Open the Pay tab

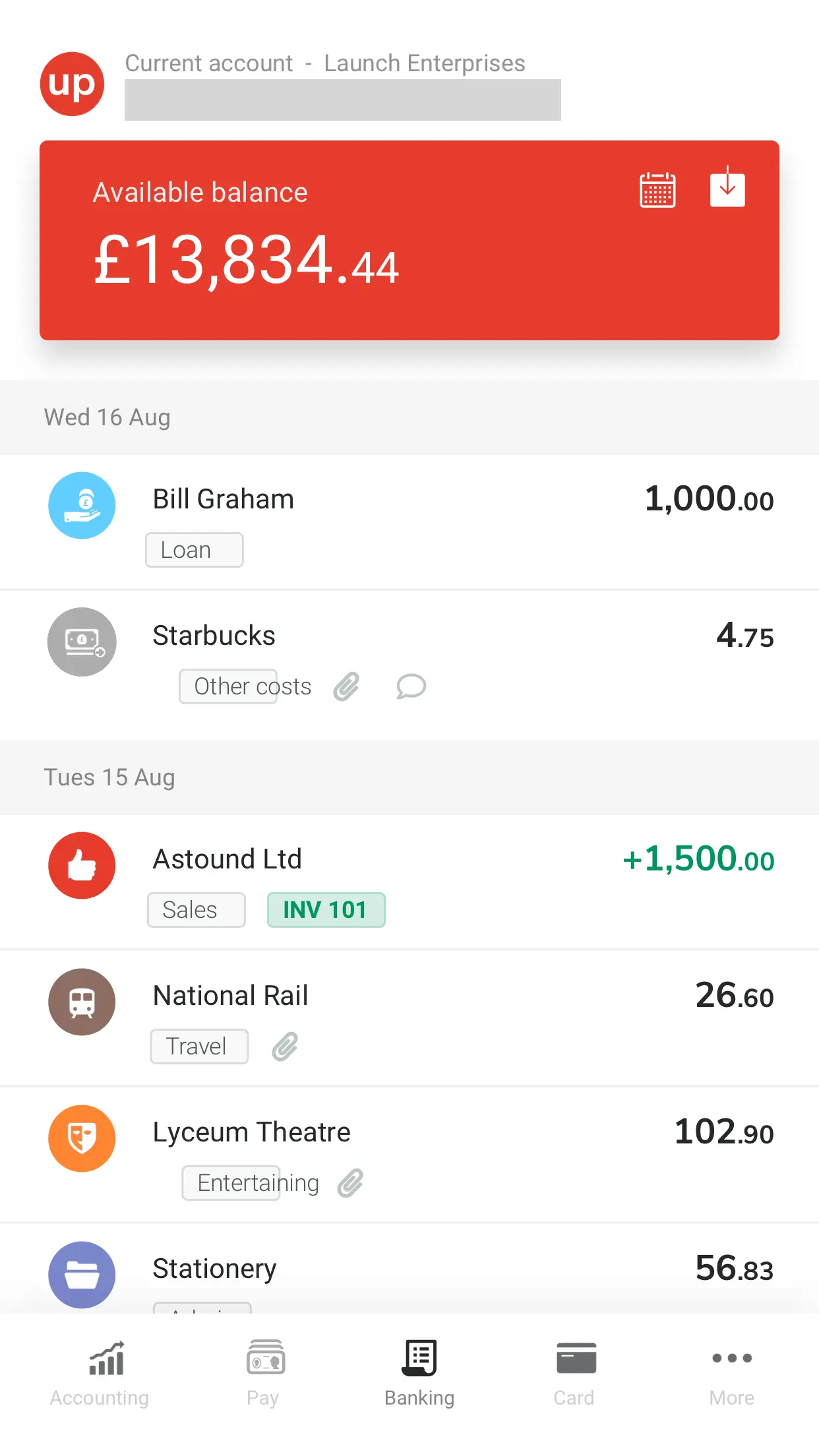(263, 1373)
